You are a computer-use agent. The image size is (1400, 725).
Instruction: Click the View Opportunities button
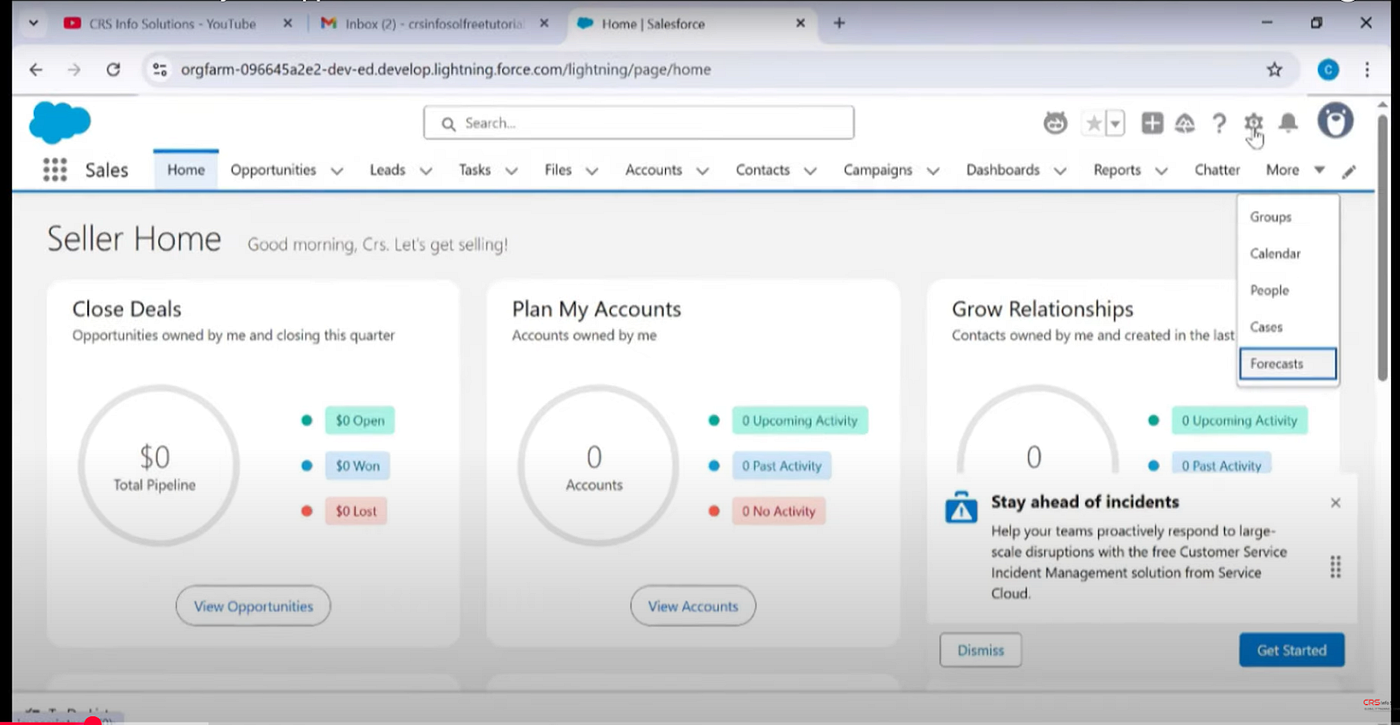(253, 606)
